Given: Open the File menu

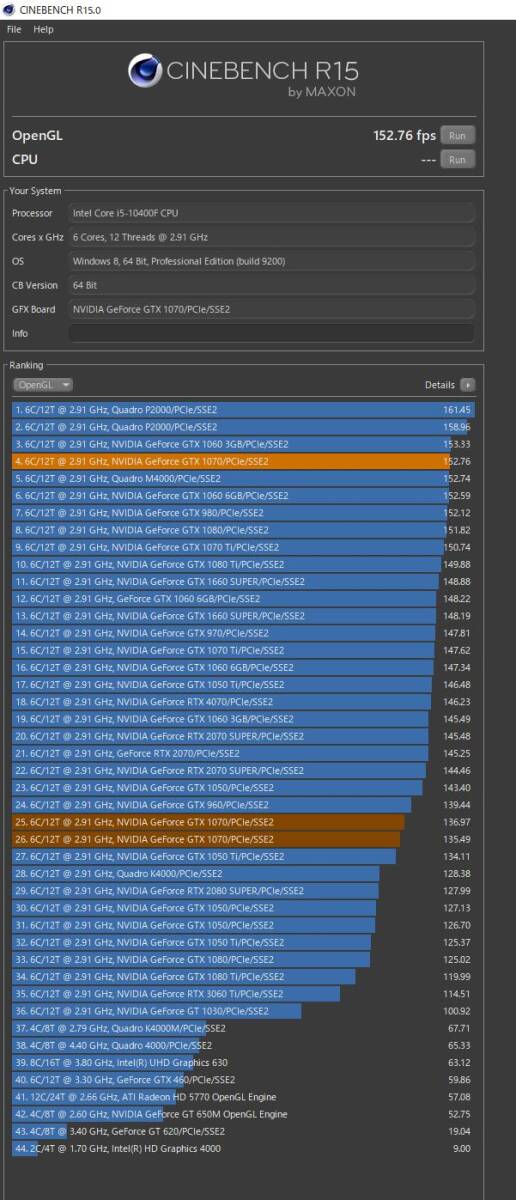Looking at the screenshot, I should pyautogui.click(x=14, y=29).
